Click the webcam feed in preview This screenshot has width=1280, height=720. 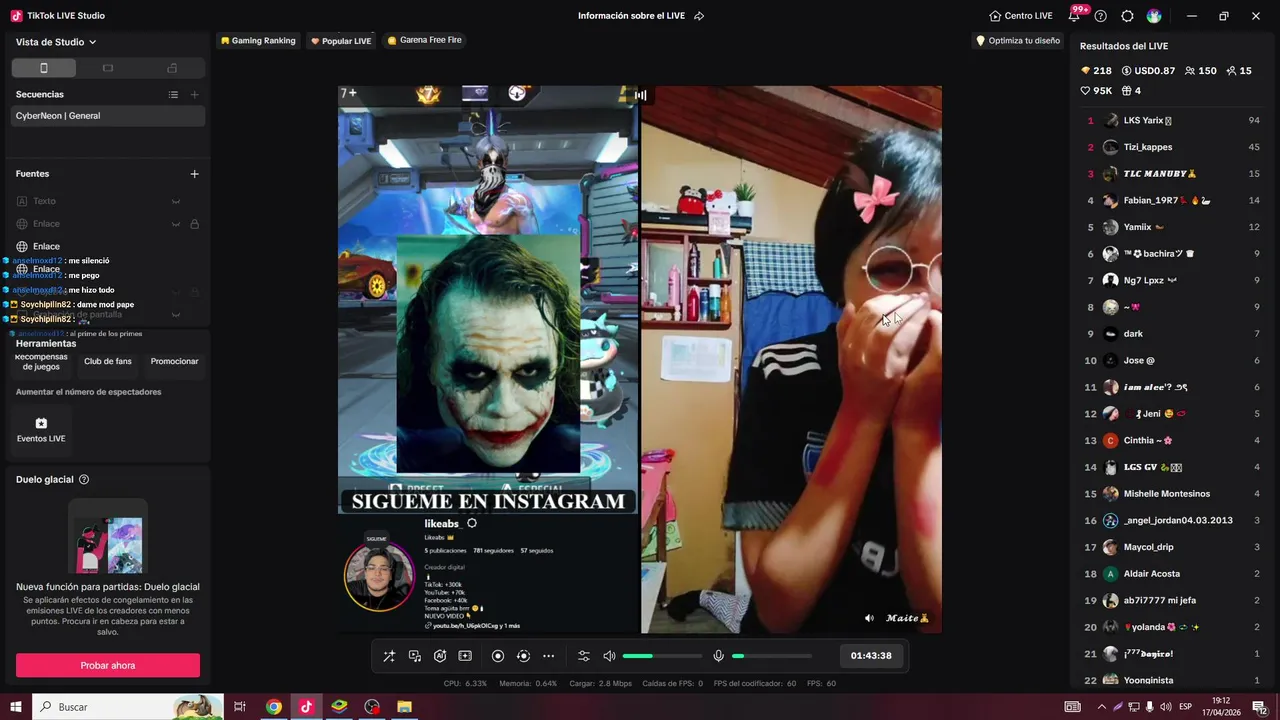pos(791,359)
